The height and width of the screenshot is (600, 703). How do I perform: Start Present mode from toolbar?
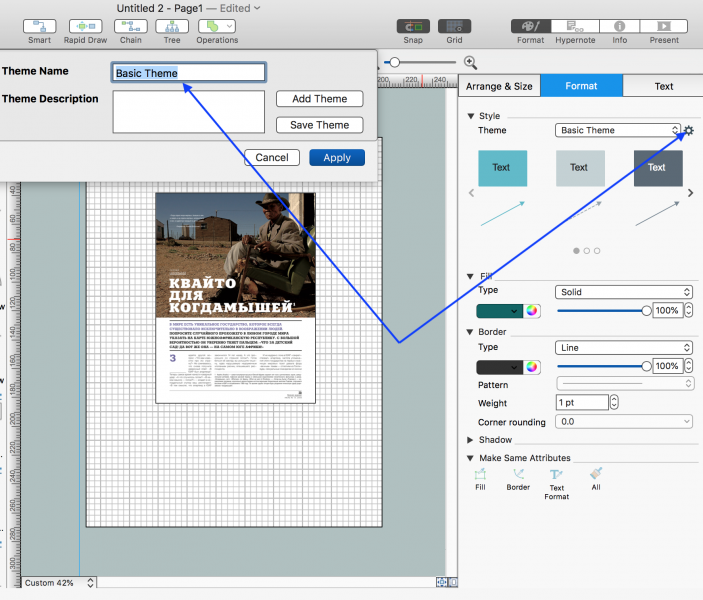(664, 26)
